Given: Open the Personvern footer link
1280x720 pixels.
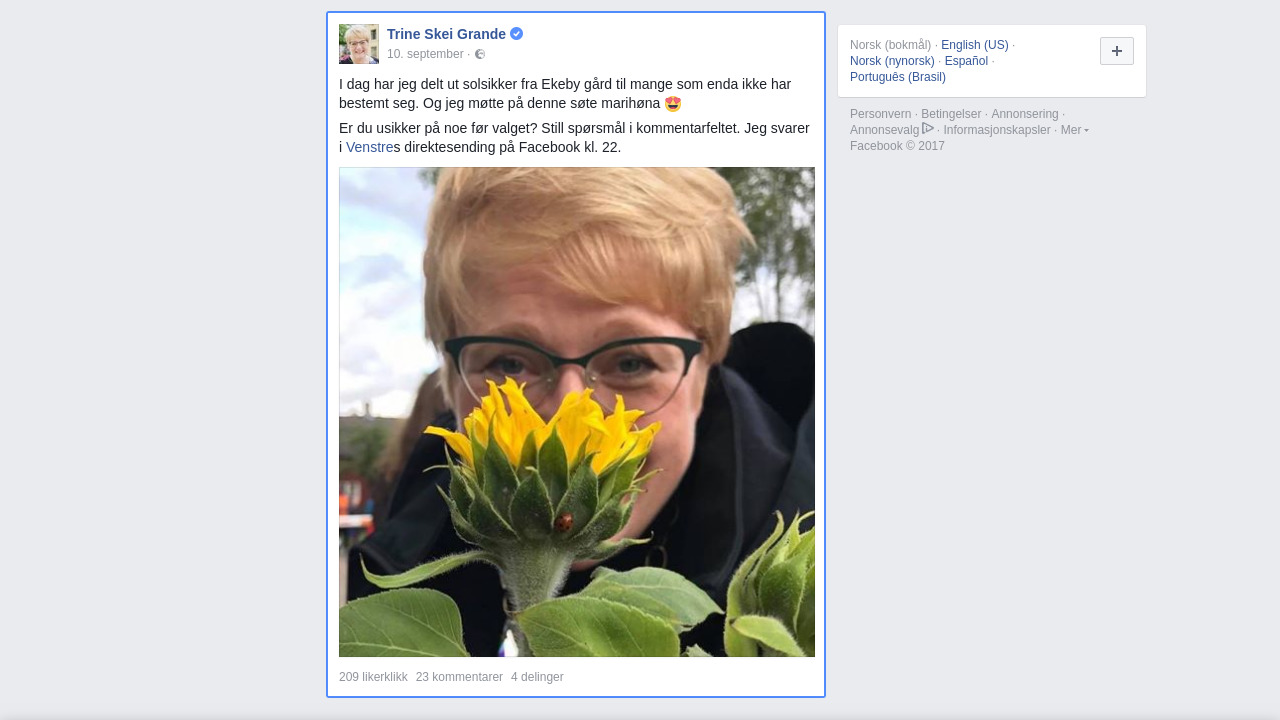Looking at the screenshot, I should point(880,114).
